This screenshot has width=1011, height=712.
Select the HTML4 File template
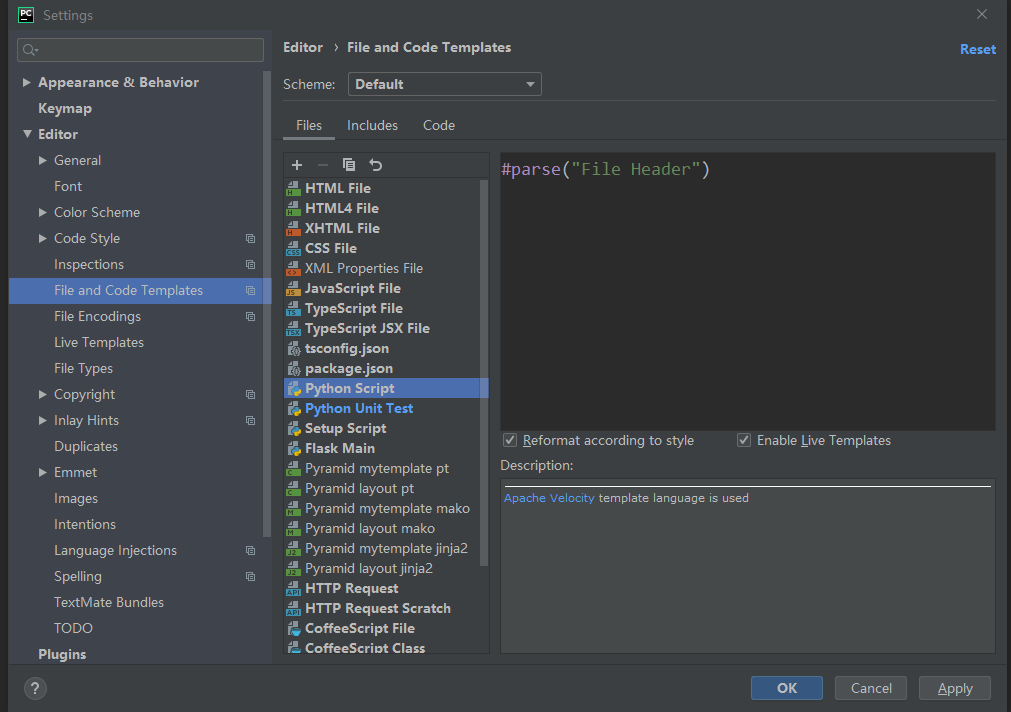[x=386, y=208]
